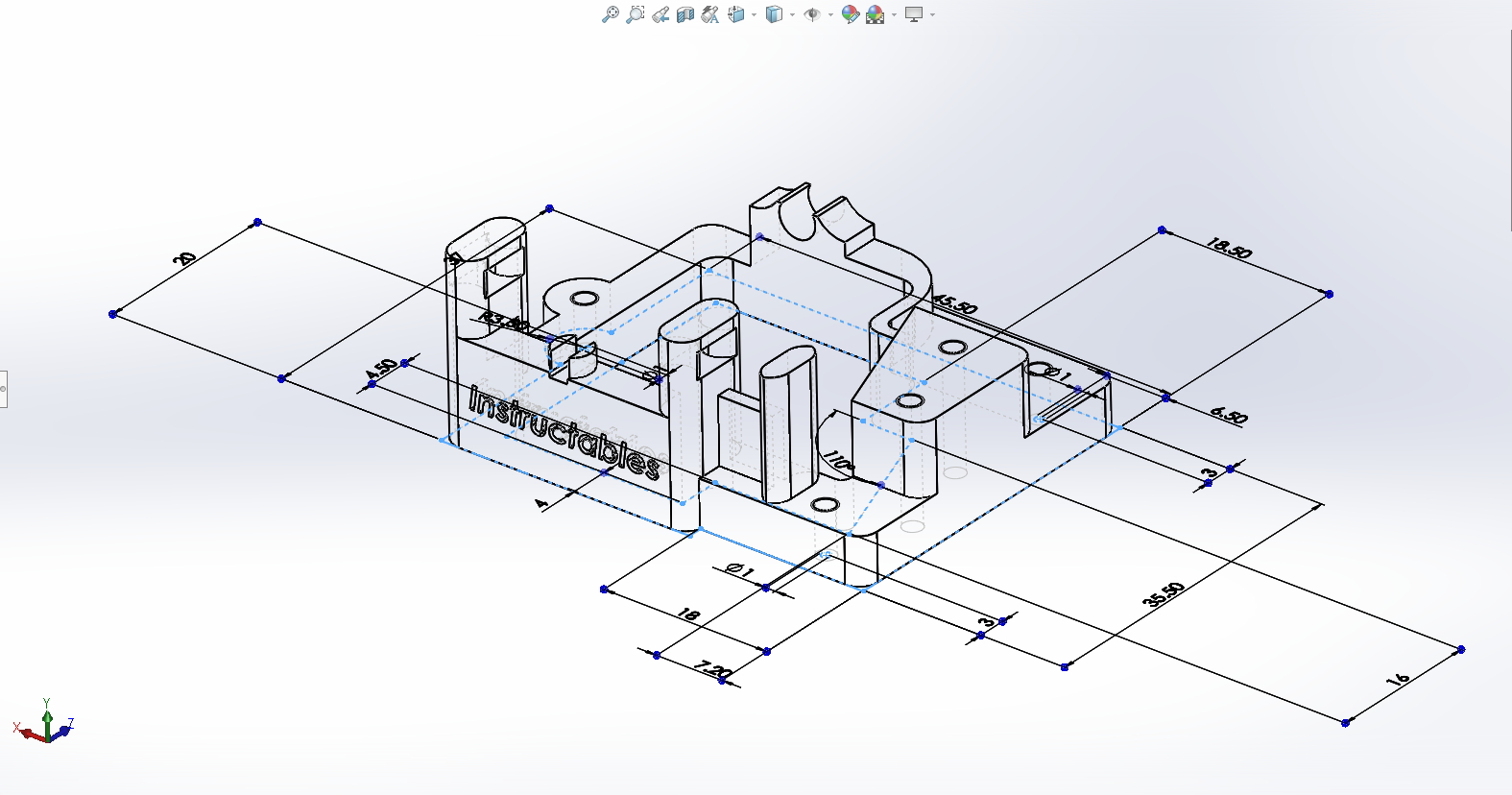Expand the collapsed side panel handle
Image resolution: width=1512 pixels, height=795 pixels.
3,389
